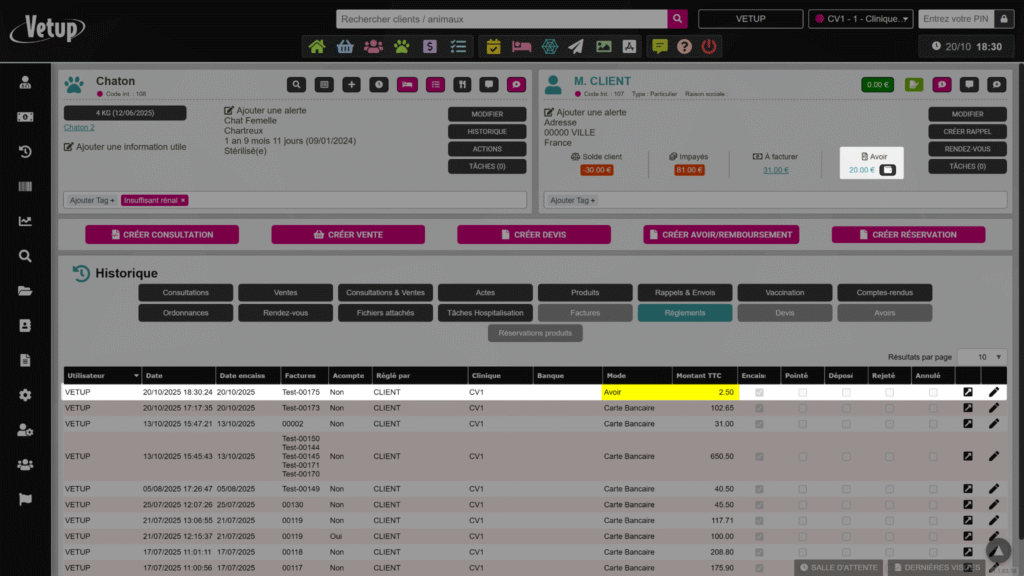The width and height of the screenshot is (1024, 576).
Task: Toggle the Pointé checkbox on the Avoir row
Action: click(802, 392)
